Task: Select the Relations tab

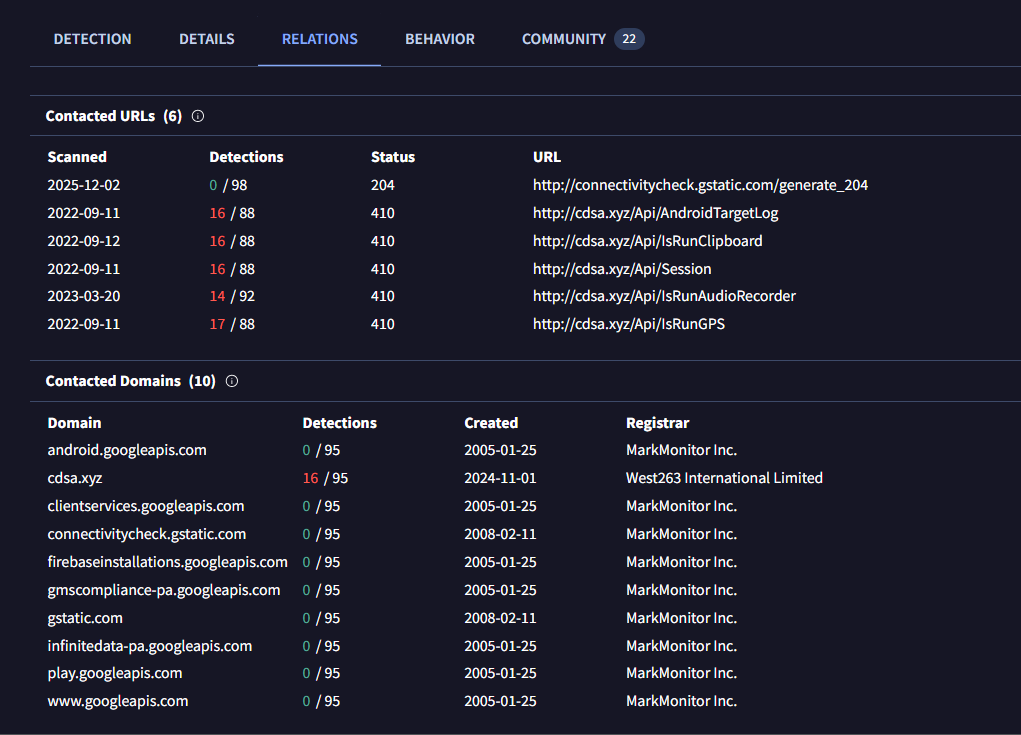Action: [x=319, y=39]
